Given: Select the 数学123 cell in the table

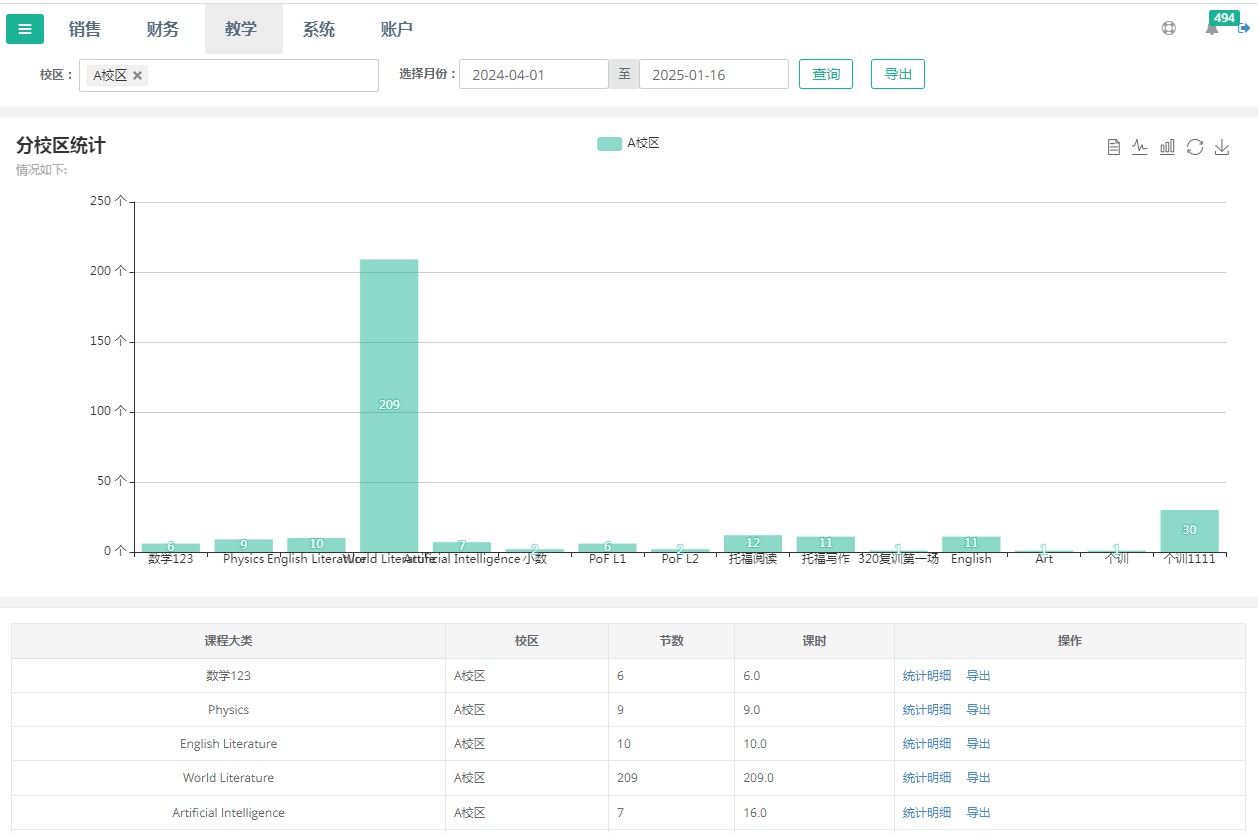Looking at the screenshot, I should coord(228,676).
